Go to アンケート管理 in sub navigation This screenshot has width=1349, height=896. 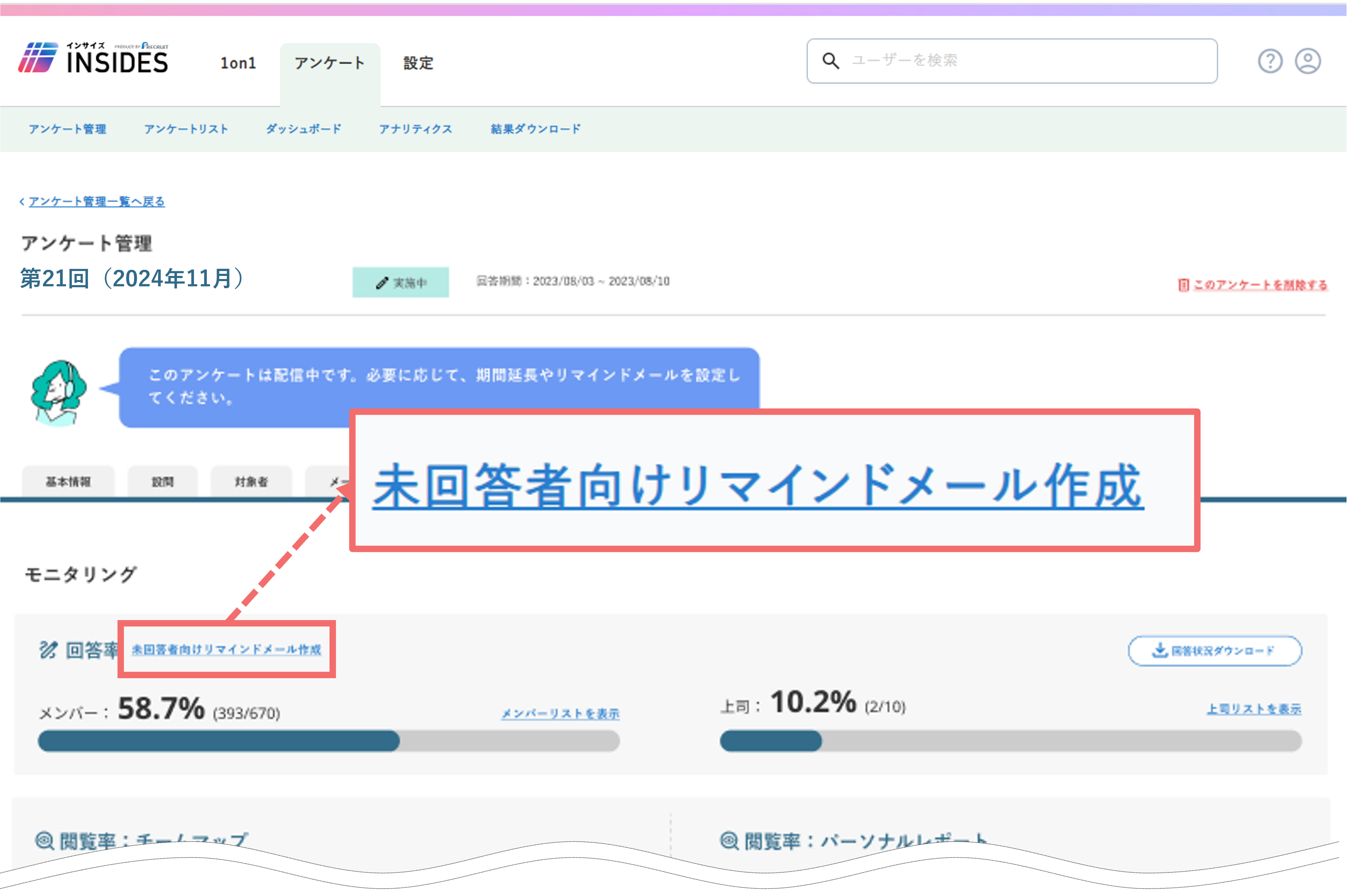[x=67, y=129]
